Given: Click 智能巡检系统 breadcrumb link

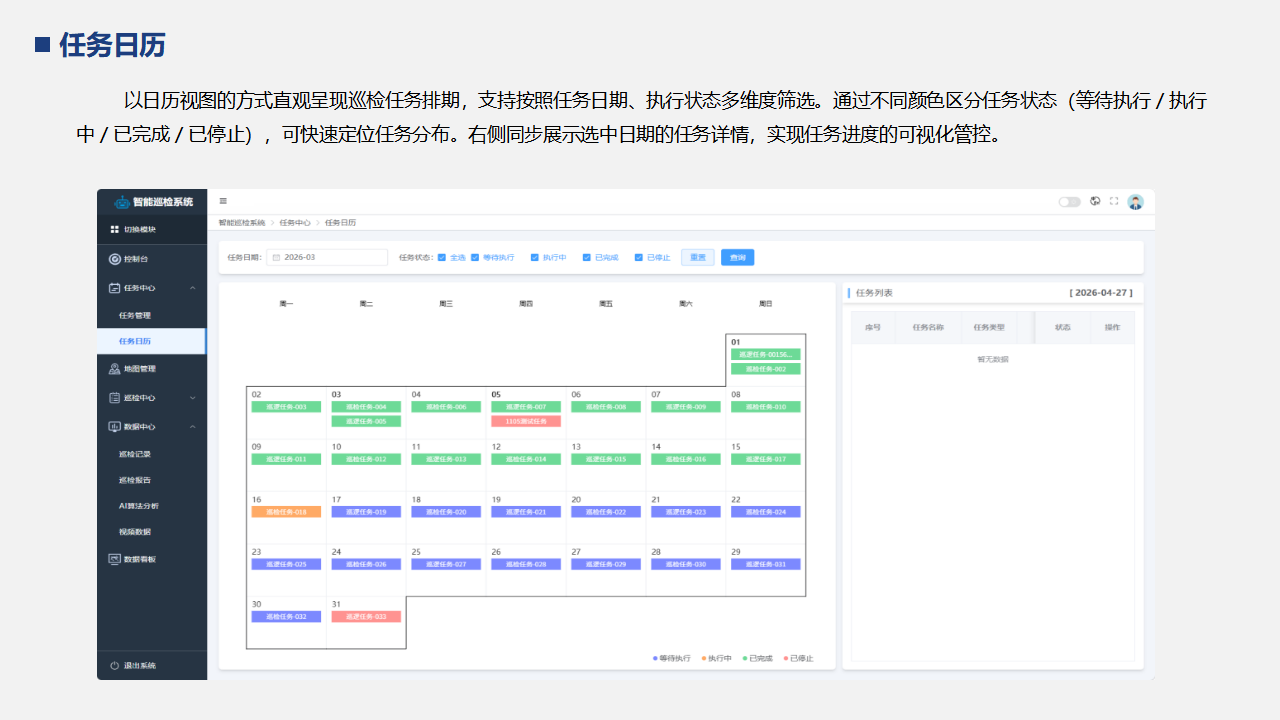Looking at the screenshot, I should click(242, 223).
